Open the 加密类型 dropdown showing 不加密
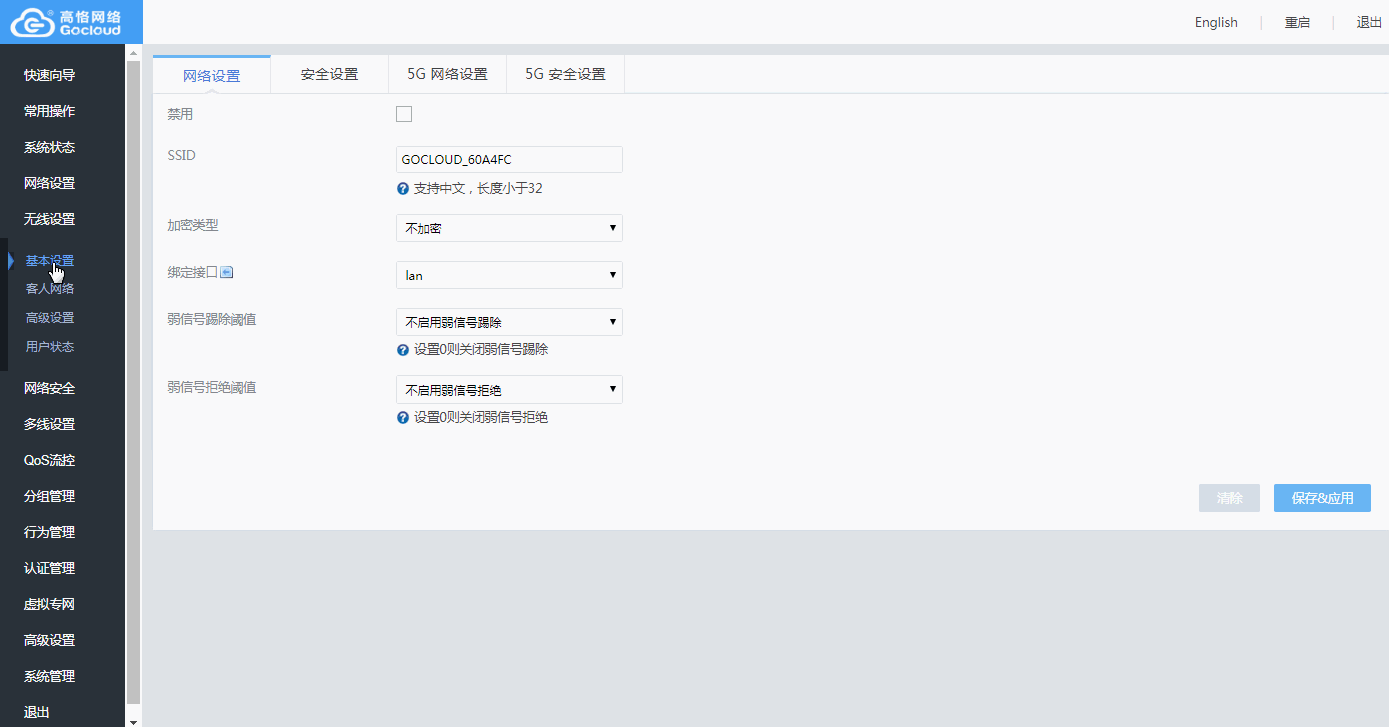 (x=509, y=228)
